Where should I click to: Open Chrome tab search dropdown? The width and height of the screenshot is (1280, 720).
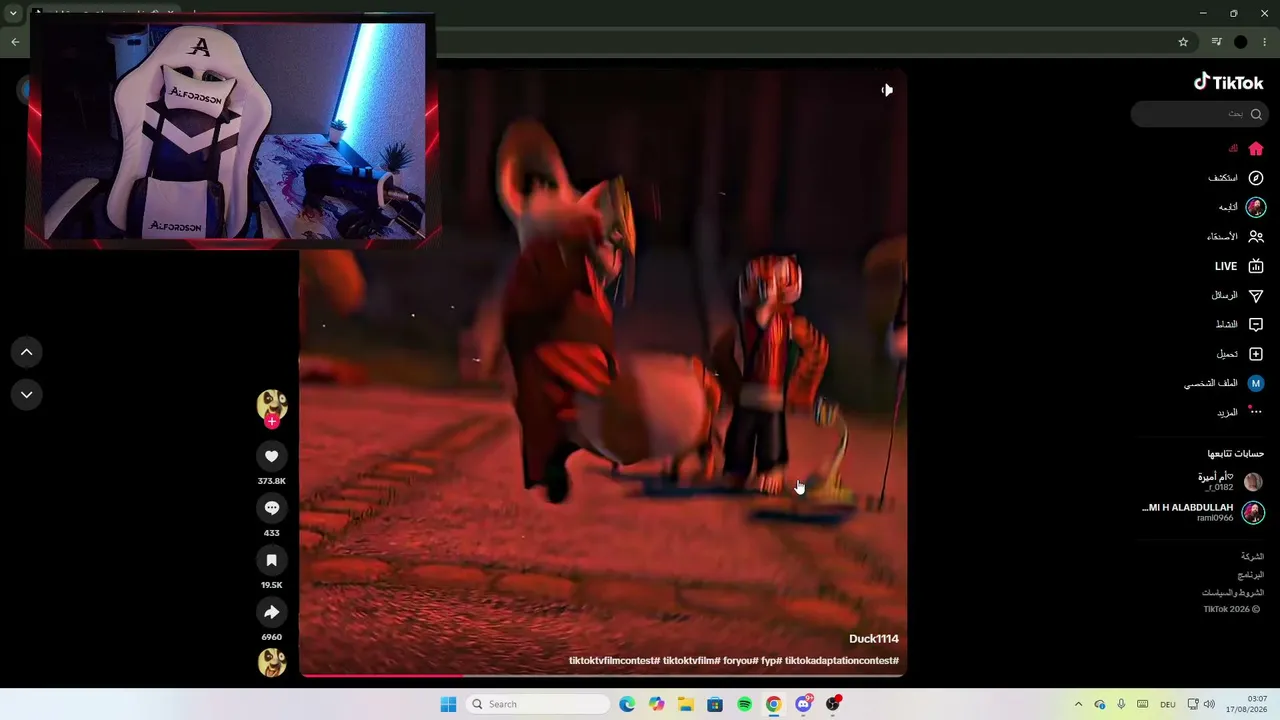coord(13,14)
